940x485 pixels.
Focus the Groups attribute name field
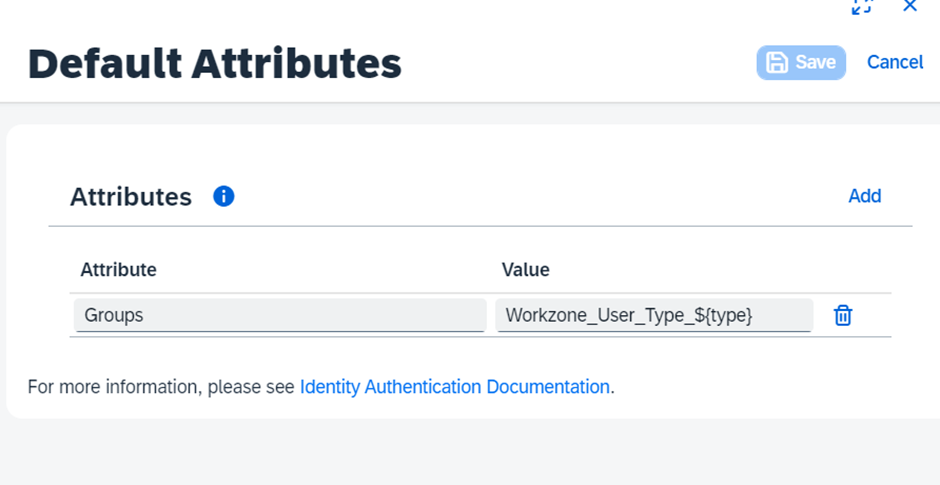click(279, 315)
